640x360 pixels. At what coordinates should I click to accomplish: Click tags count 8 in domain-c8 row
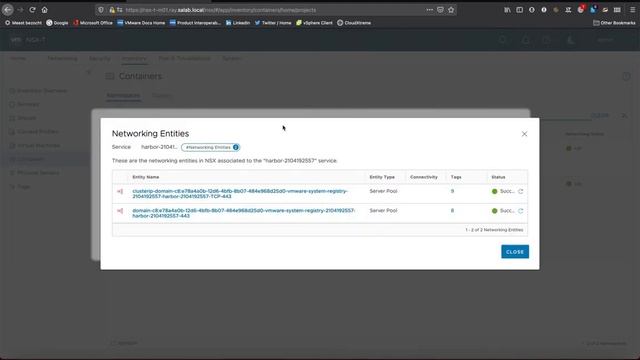tap(452, 211)
